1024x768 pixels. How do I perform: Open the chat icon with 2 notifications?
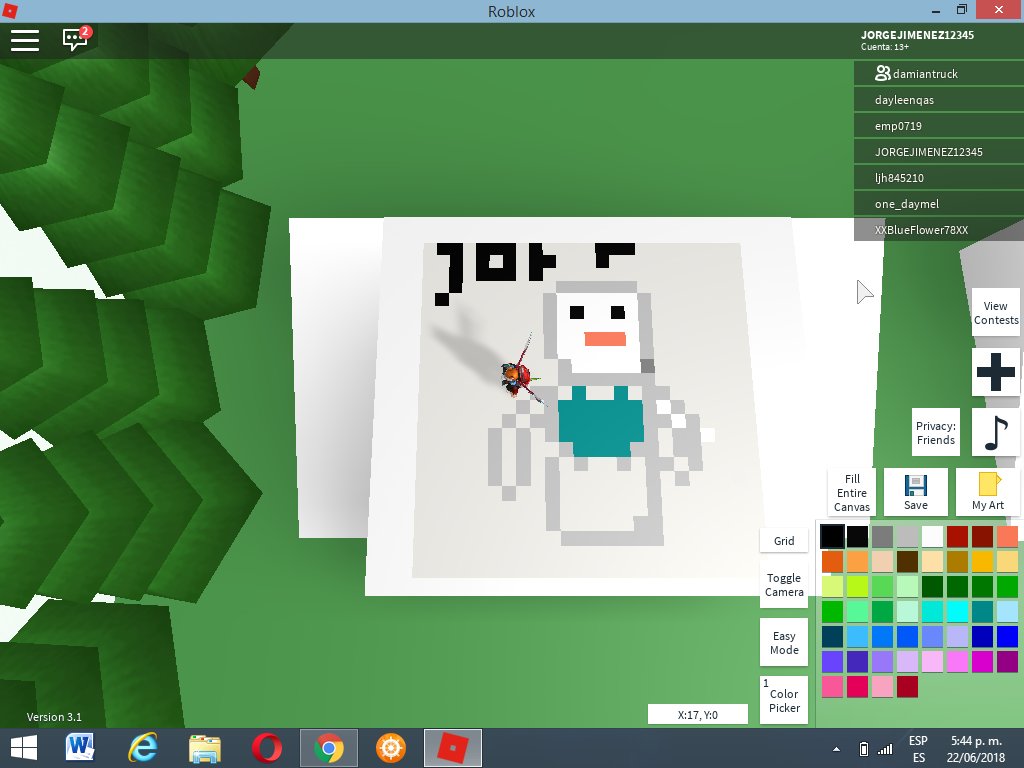click(x=76, y=39)
